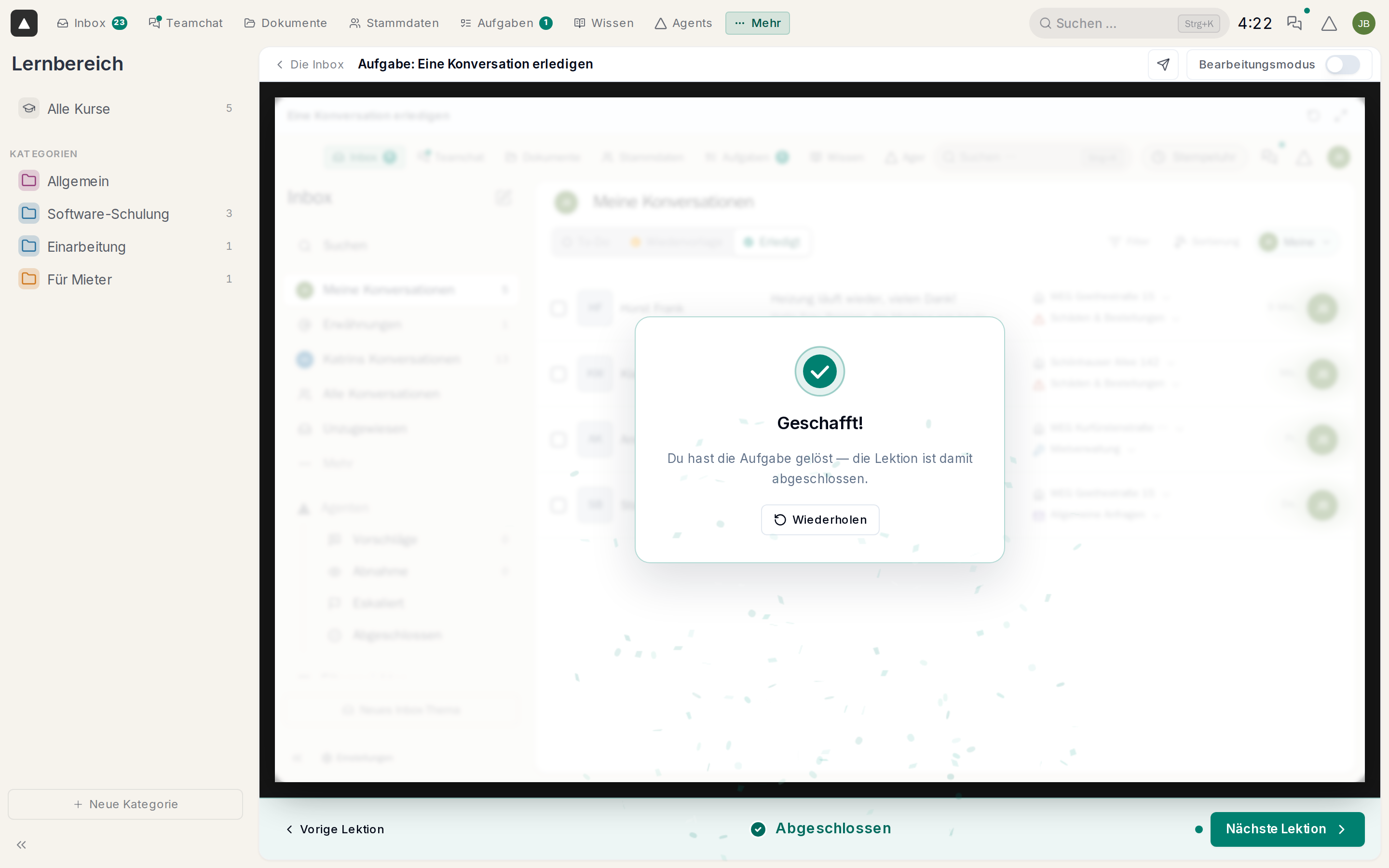Collapse sidebar with double chevron icon

[x=21, y=844]
